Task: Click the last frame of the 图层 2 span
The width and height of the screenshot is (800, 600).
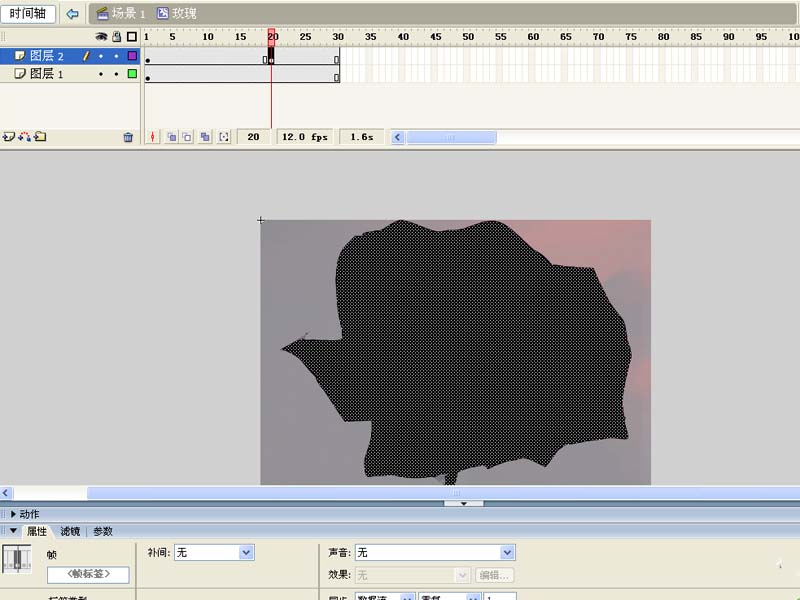Action: tap(337, 56)
